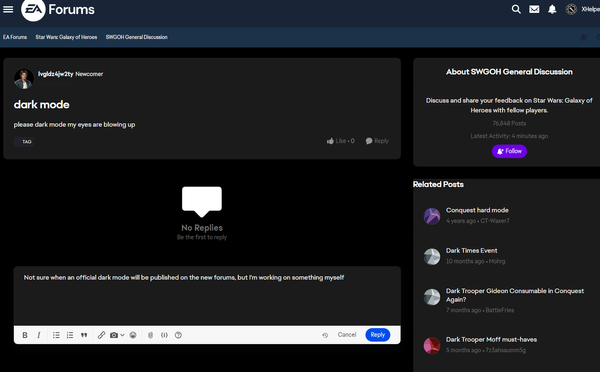Insert a block quote
600x372 pixels.
click(84, 335)
